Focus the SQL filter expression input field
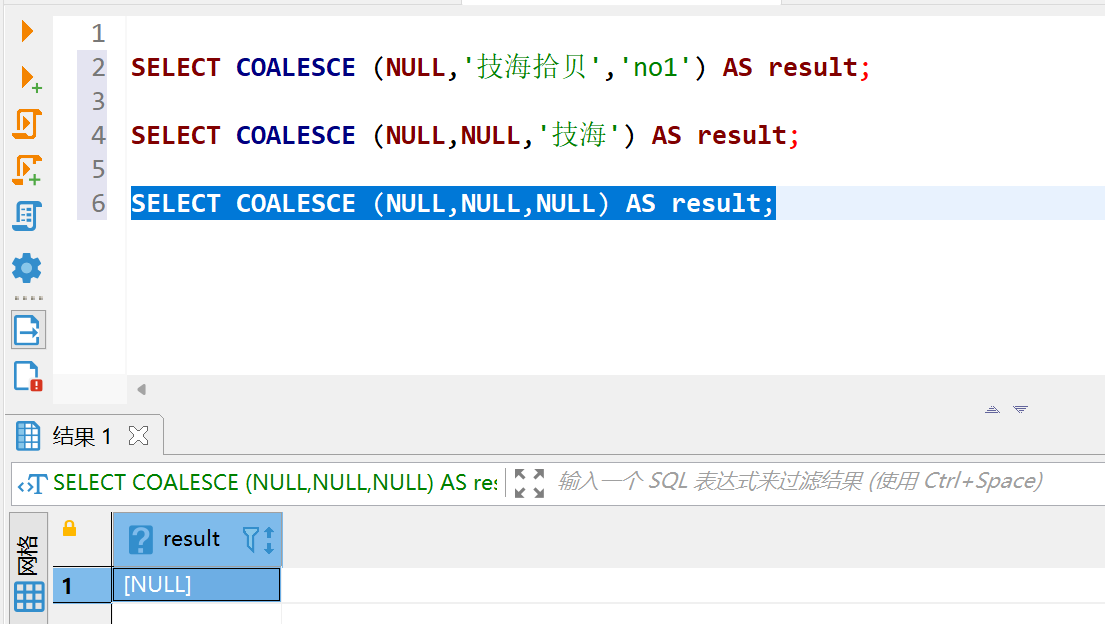Image resolution: width=1105 pixels, height=624 pixels. 800,482
